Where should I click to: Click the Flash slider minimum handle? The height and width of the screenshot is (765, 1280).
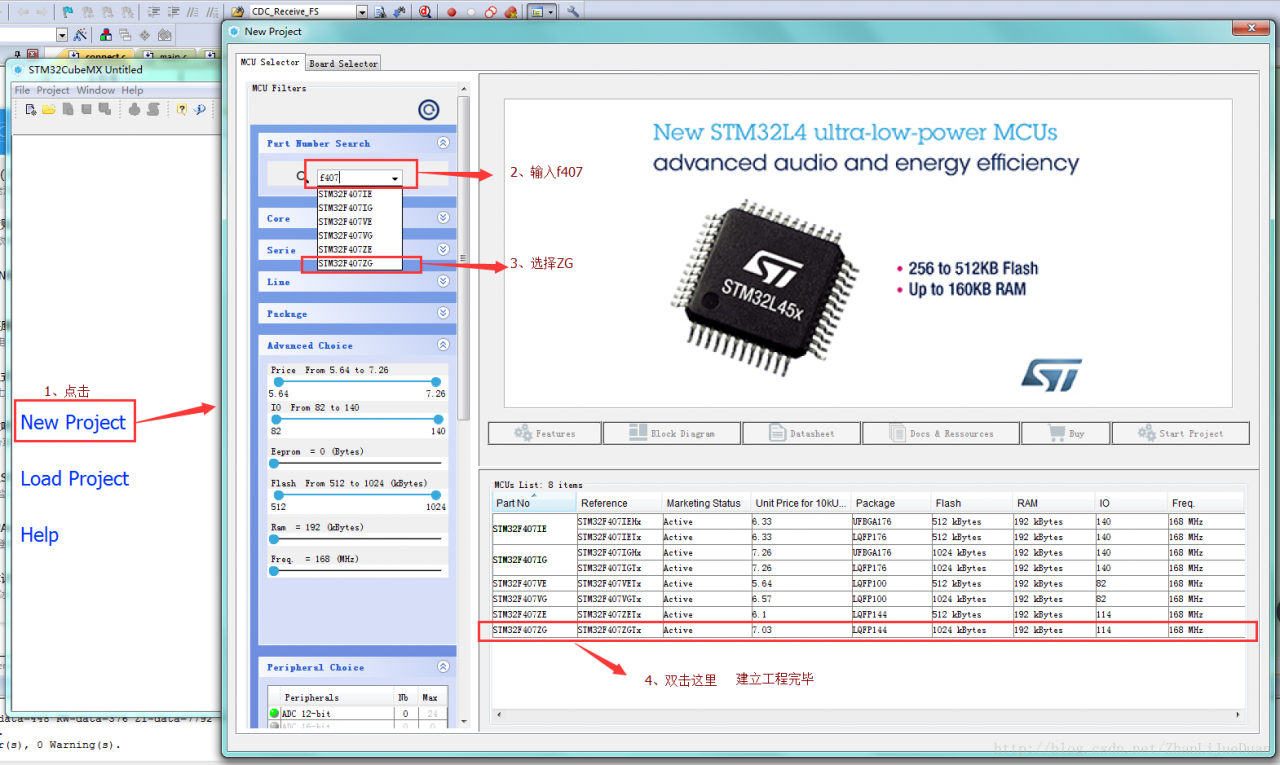pos(279,495)
